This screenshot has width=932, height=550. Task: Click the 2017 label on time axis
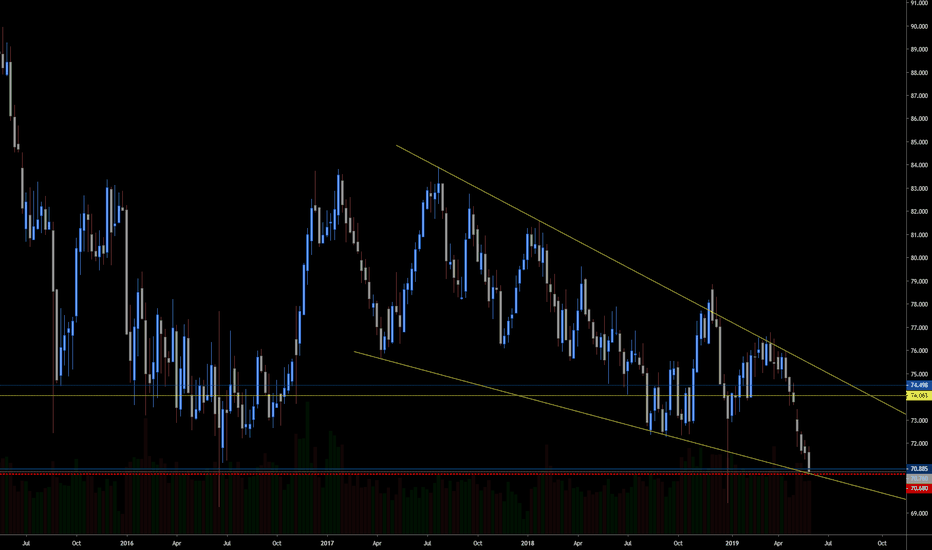point(327,543)
